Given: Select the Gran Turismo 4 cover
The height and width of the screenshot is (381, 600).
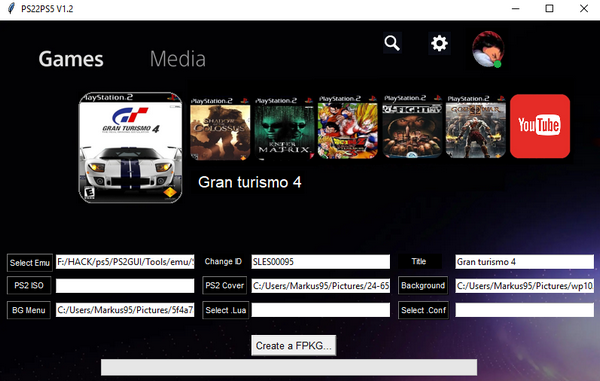Looking at the screenshot, I should tap(130, 147).
